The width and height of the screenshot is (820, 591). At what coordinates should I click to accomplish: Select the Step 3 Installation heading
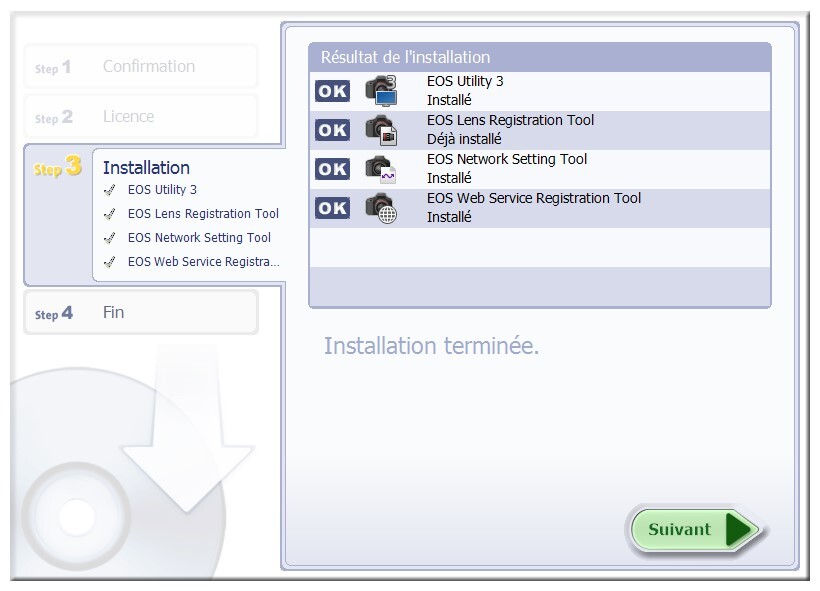point(146,168)
